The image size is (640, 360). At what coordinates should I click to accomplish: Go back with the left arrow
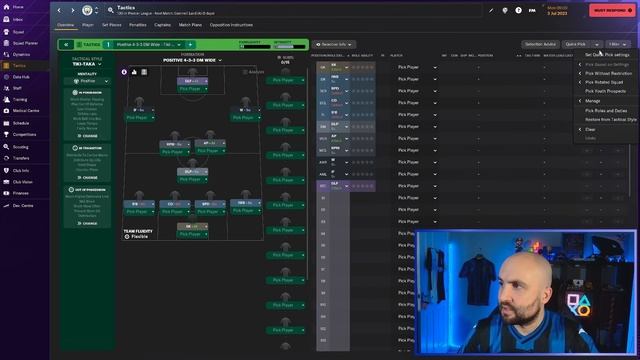point(59,10)
